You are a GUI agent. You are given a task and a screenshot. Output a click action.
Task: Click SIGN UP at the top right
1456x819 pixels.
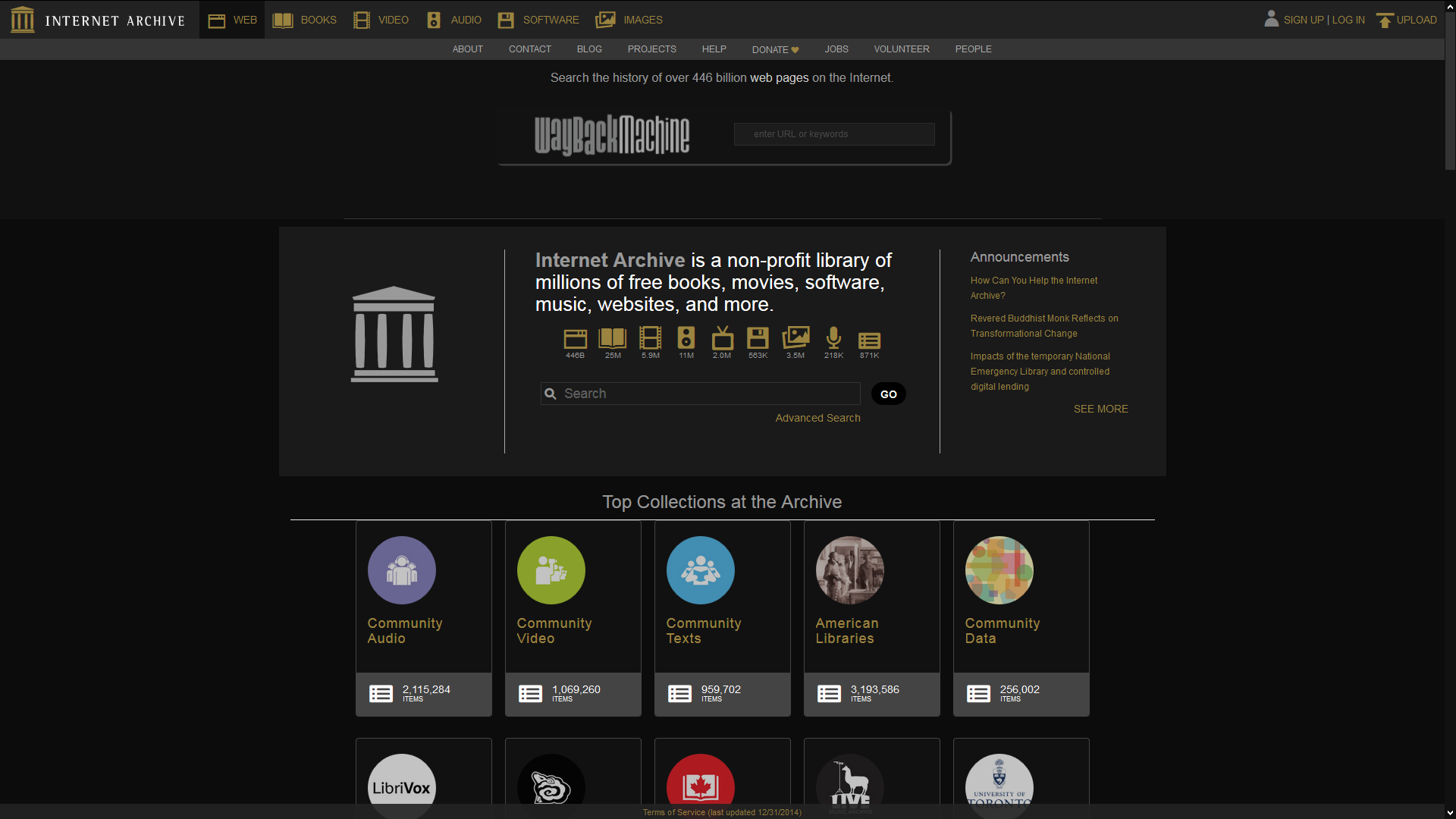click(x=1303, y=20)
